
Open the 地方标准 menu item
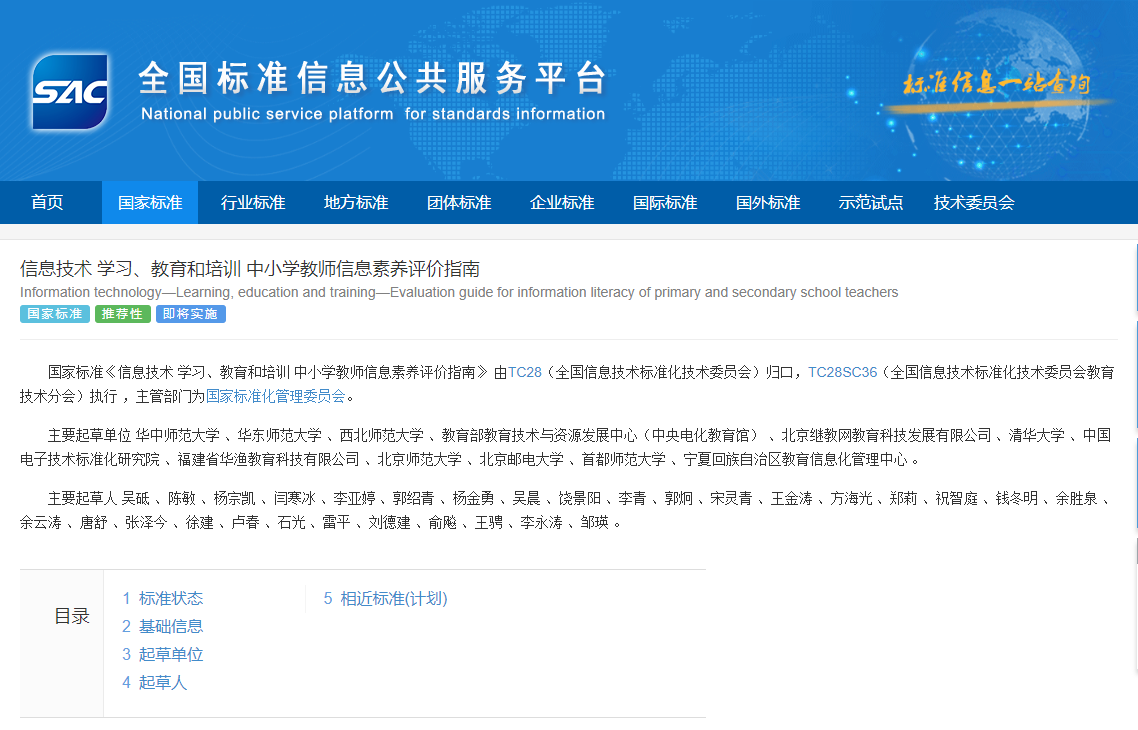point(356,203)
